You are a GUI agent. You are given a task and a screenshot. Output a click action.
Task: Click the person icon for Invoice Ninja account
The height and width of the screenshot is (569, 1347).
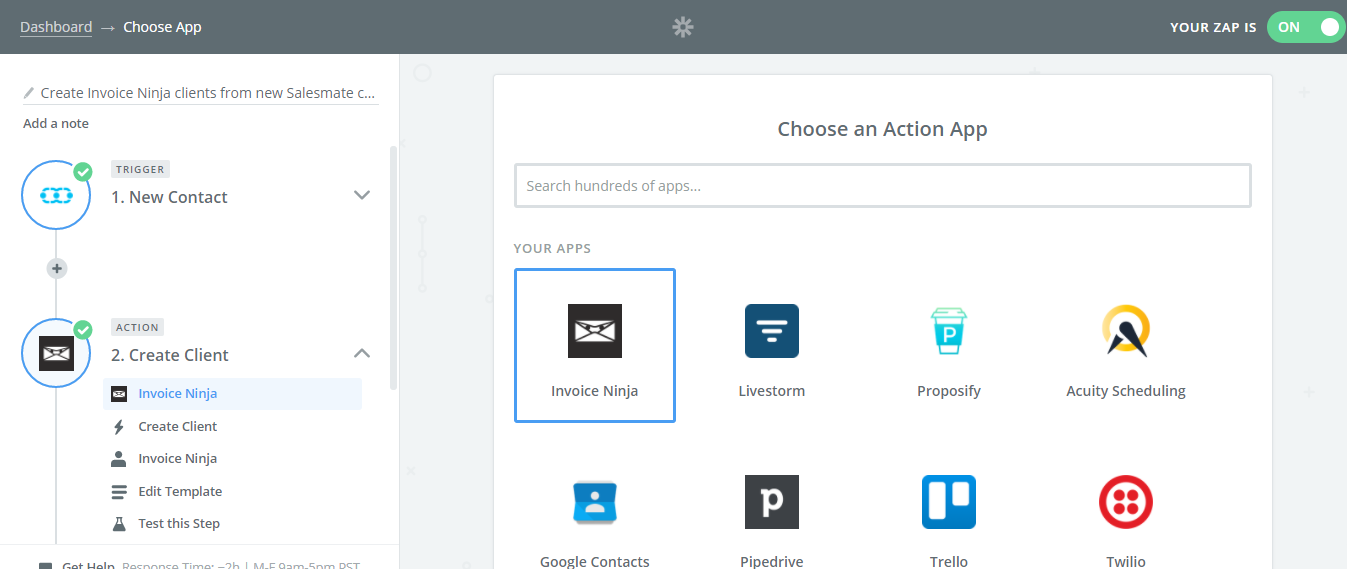(119, 459)
